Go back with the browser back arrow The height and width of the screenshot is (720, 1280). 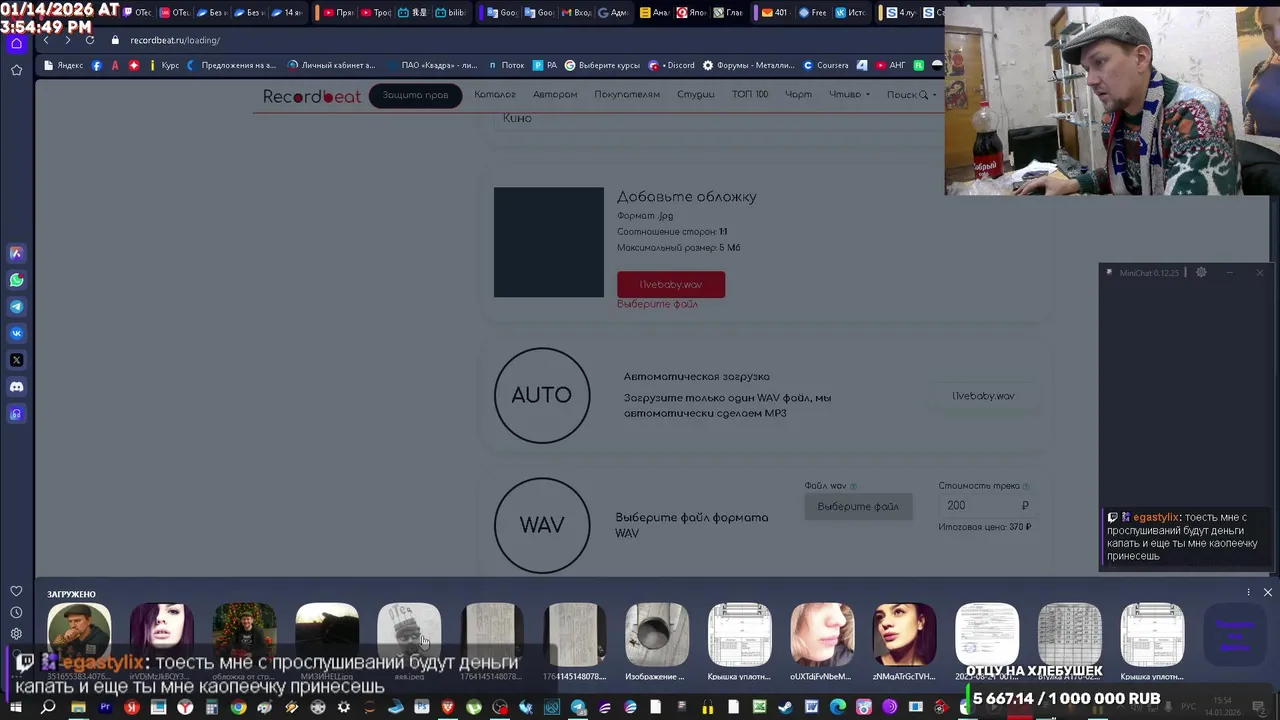pos(46,40)
